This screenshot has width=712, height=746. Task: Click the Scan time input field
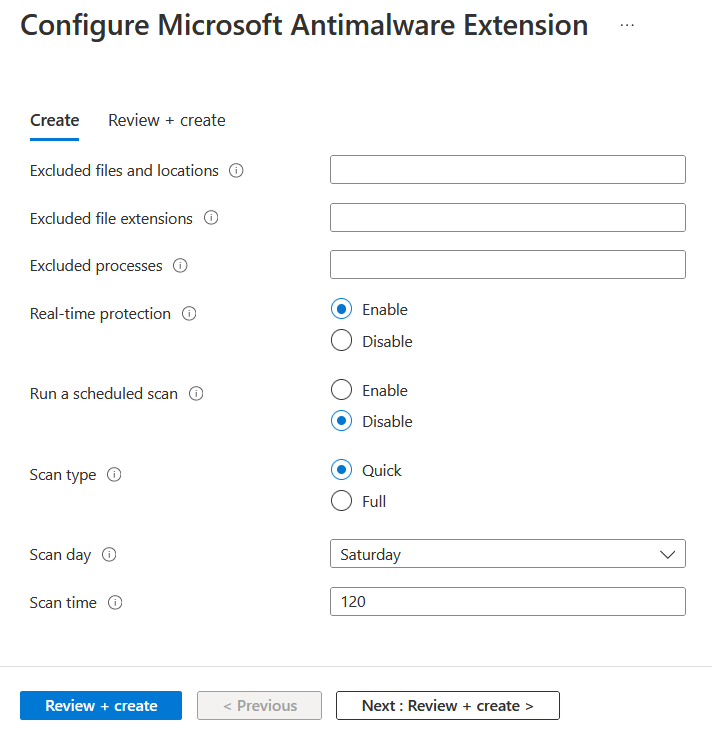507,602
